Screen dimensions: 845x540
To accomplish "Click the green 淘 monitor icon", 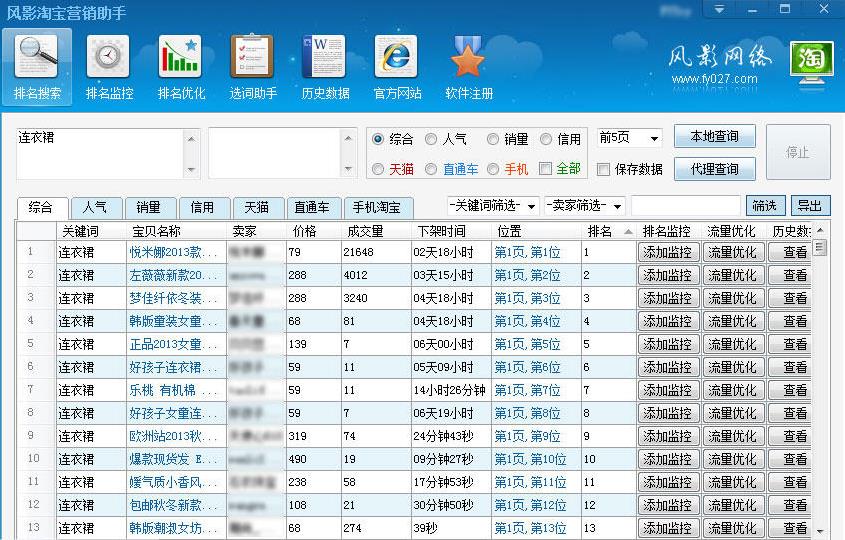I will 811,62.
